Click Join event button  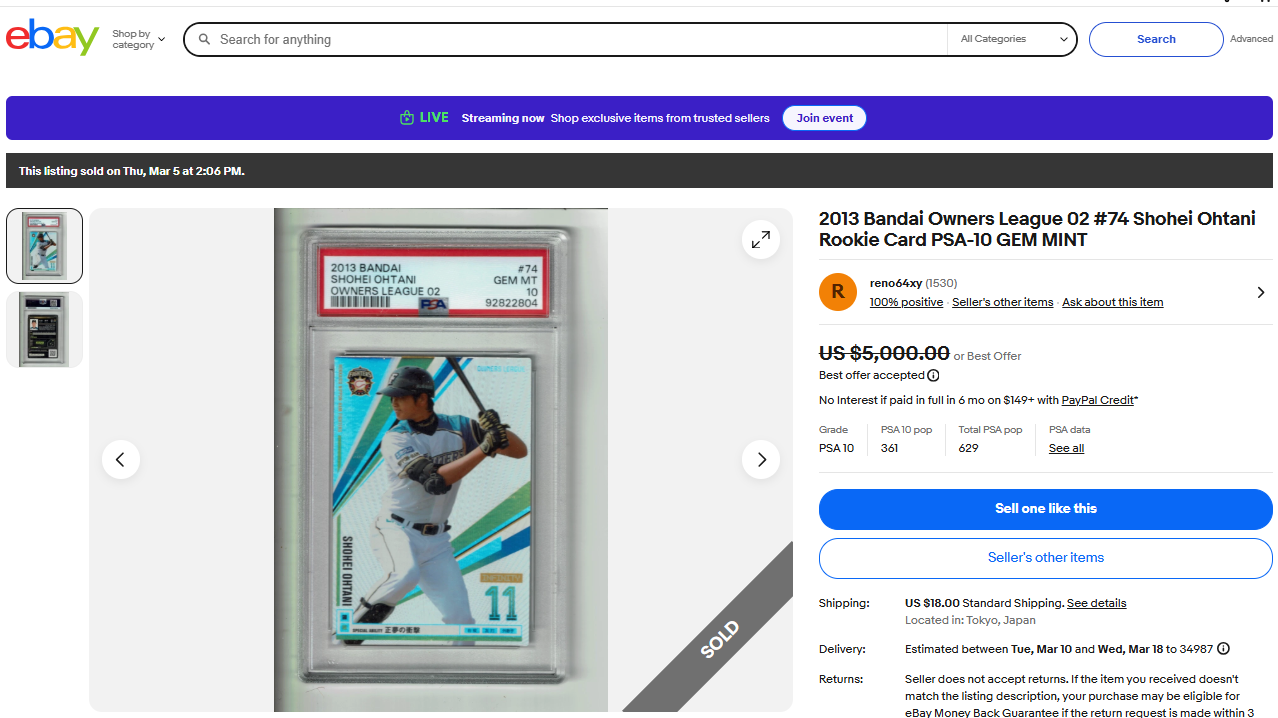(824, 118)
